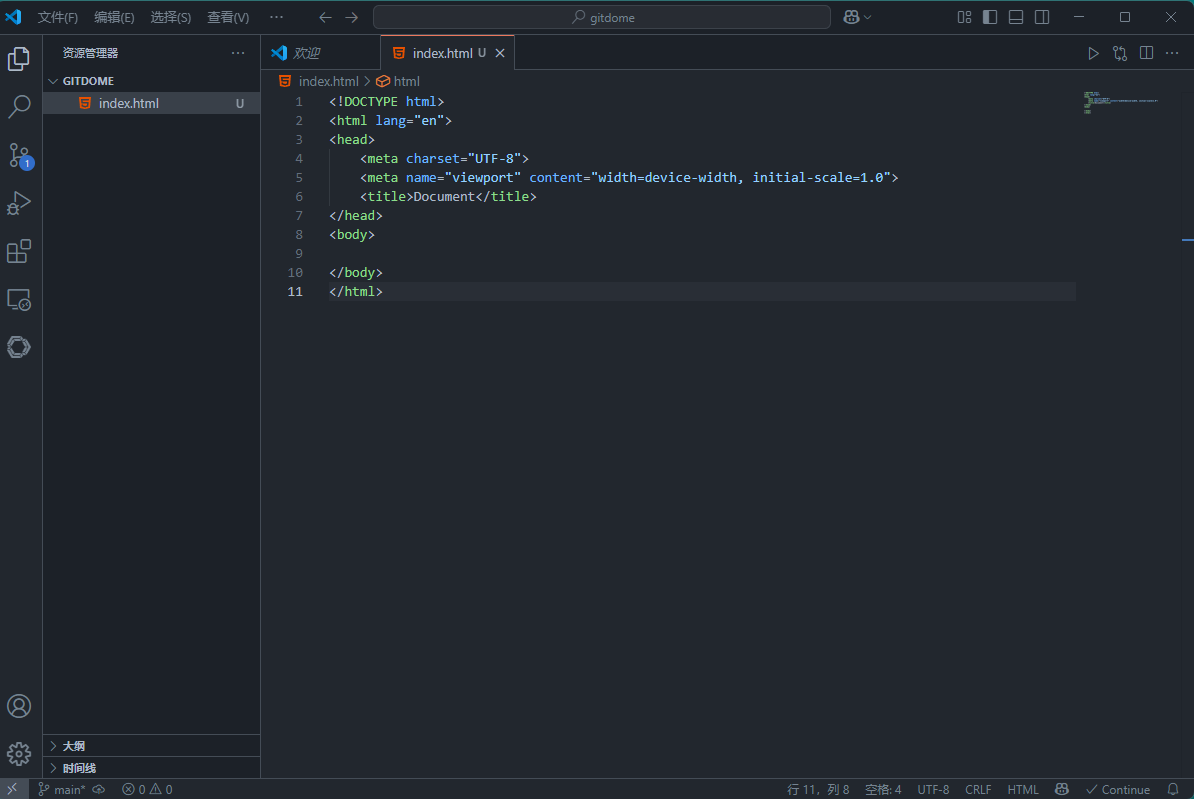The width and height of the screenshot is (1194, 799).
Task: Expand the 时间线 timeline section
Action: (x=79, y=768)
